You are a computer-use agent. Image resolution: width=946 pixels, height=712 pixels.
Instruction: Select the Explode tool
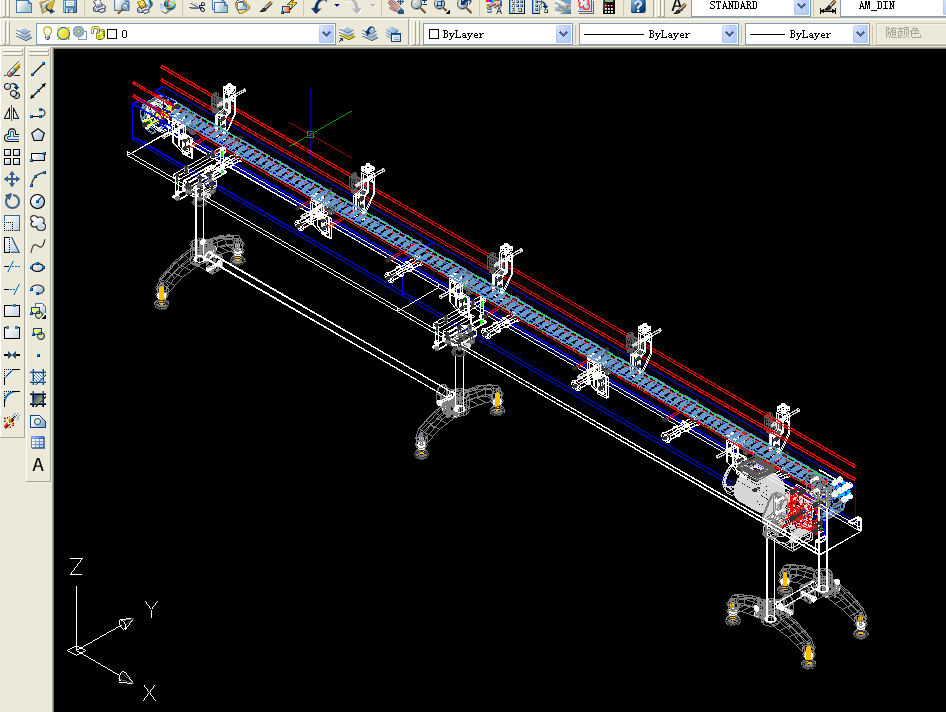[x=12, y=421]
